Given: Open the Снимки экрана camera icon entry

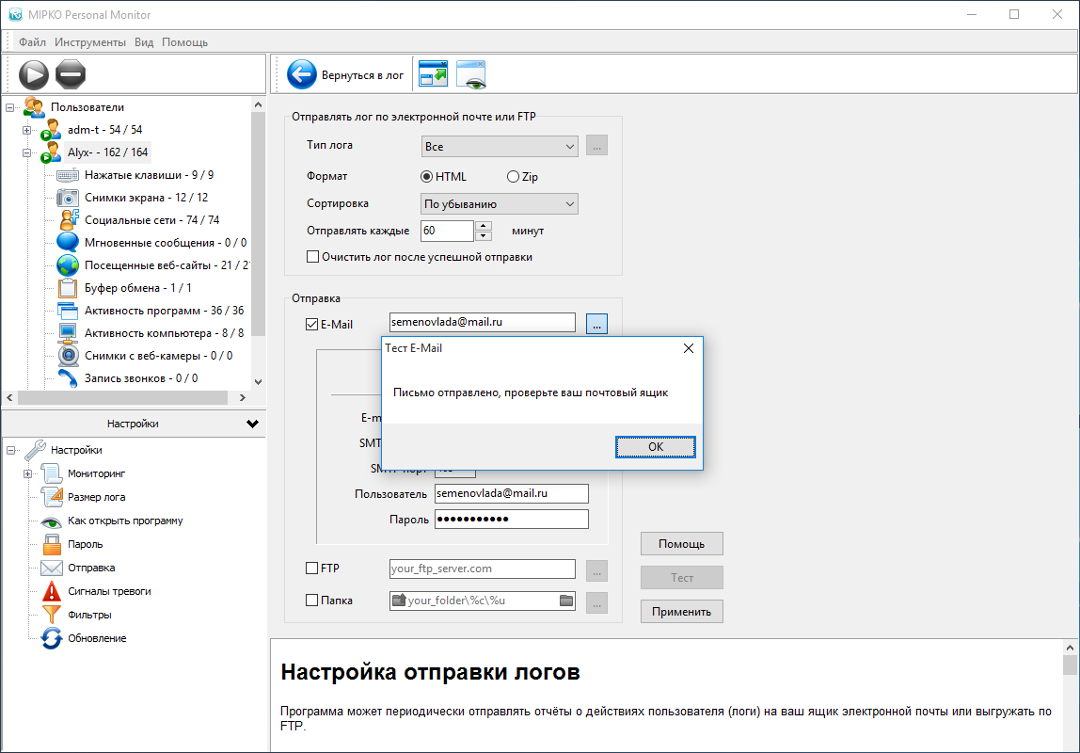Looking at the screenshot, I should click(67, 197).
